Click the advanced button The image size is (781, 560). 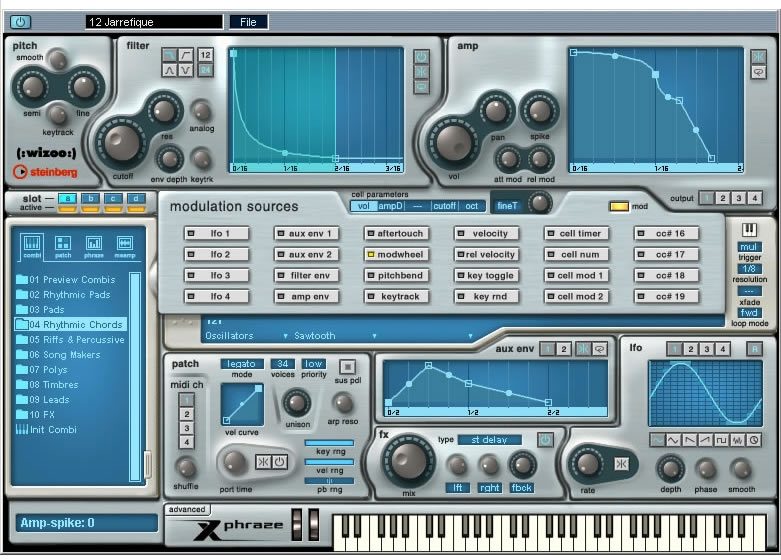point(187,510)
